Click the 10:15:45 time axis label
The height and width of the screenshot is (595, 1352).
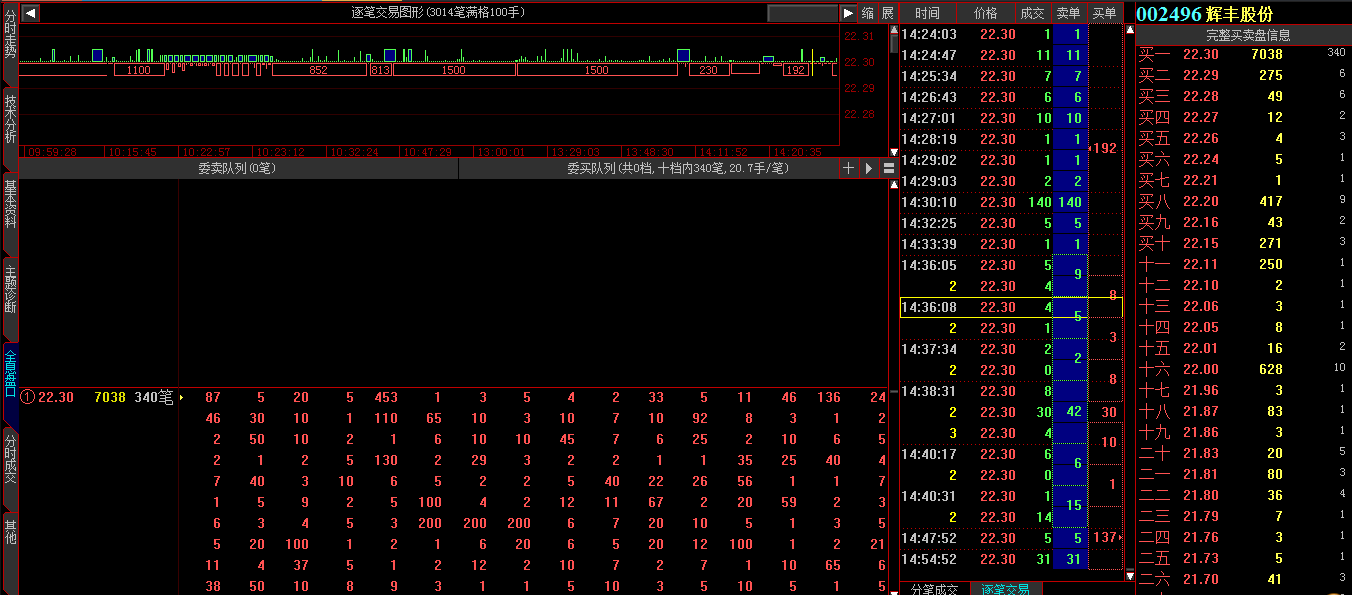pyautogui.click(x=133, y=152)
